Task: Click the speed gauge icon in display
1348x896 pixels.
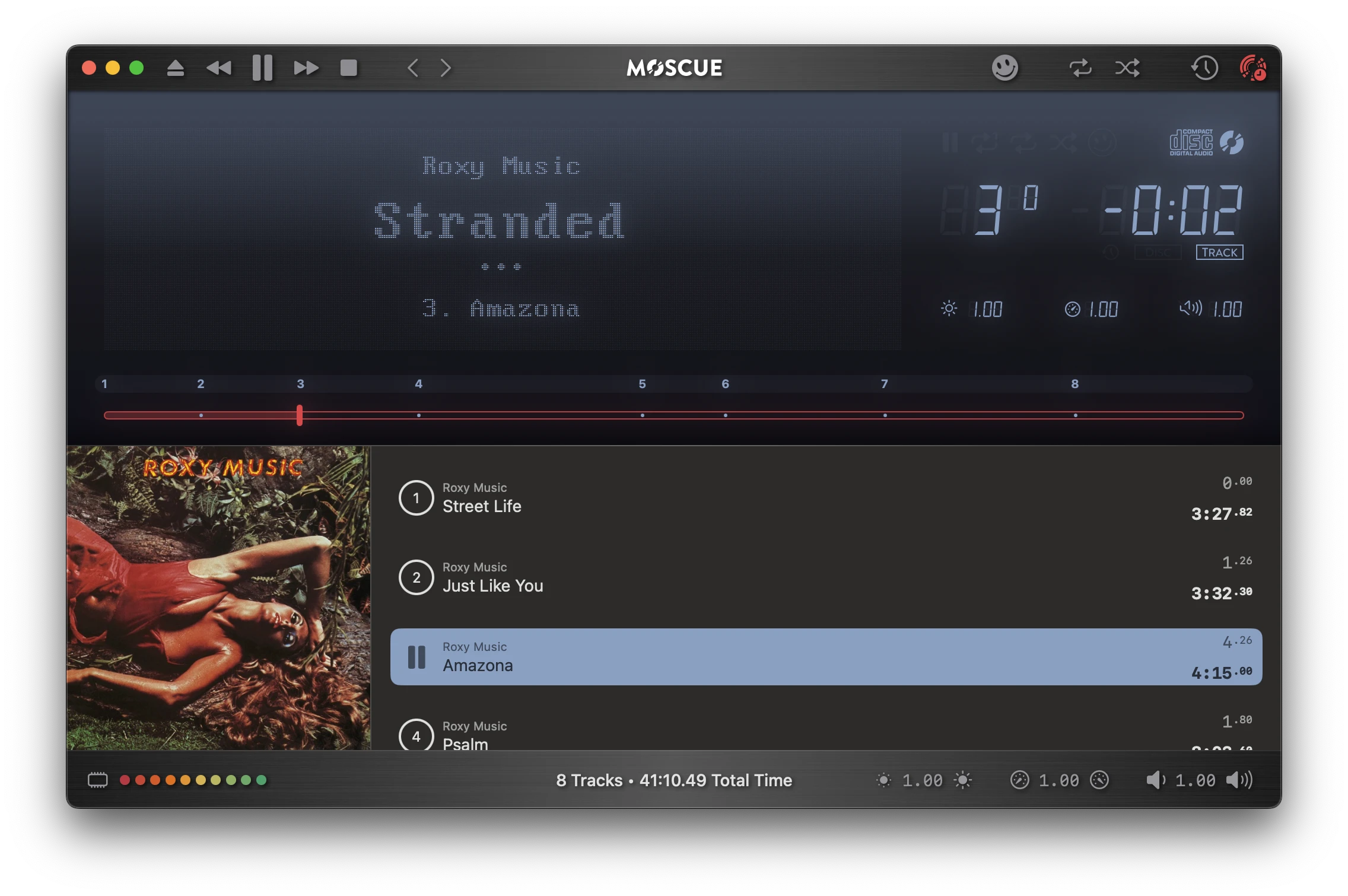Action: click(x=1072, y=309)
